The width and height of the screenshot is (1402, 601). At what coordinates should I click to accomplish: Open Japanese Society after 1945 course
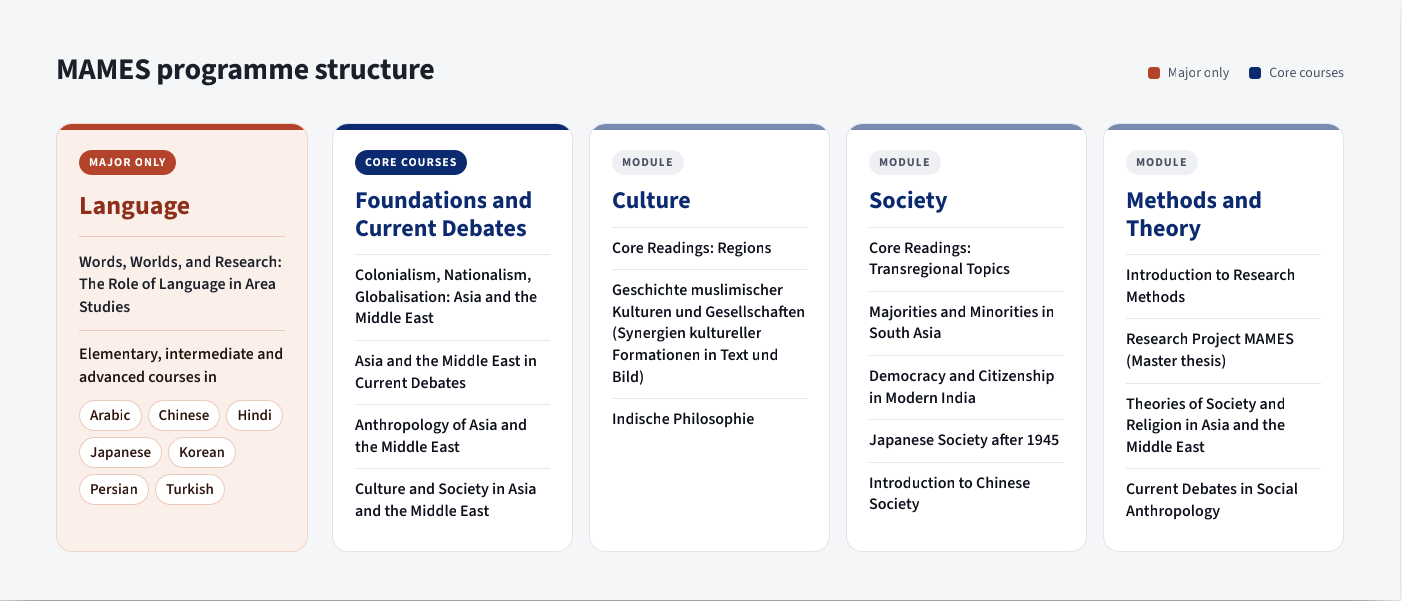[964, 440]
